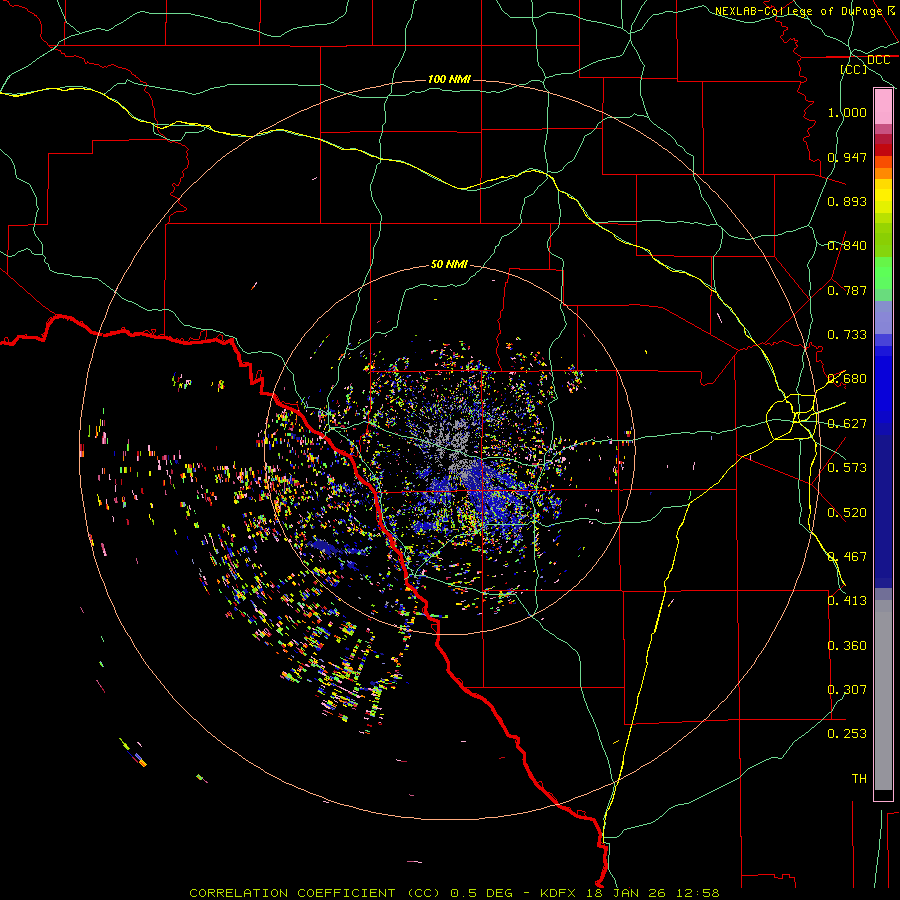
Task: Click the 0.573 color scale value
Action: click(847, 468)
